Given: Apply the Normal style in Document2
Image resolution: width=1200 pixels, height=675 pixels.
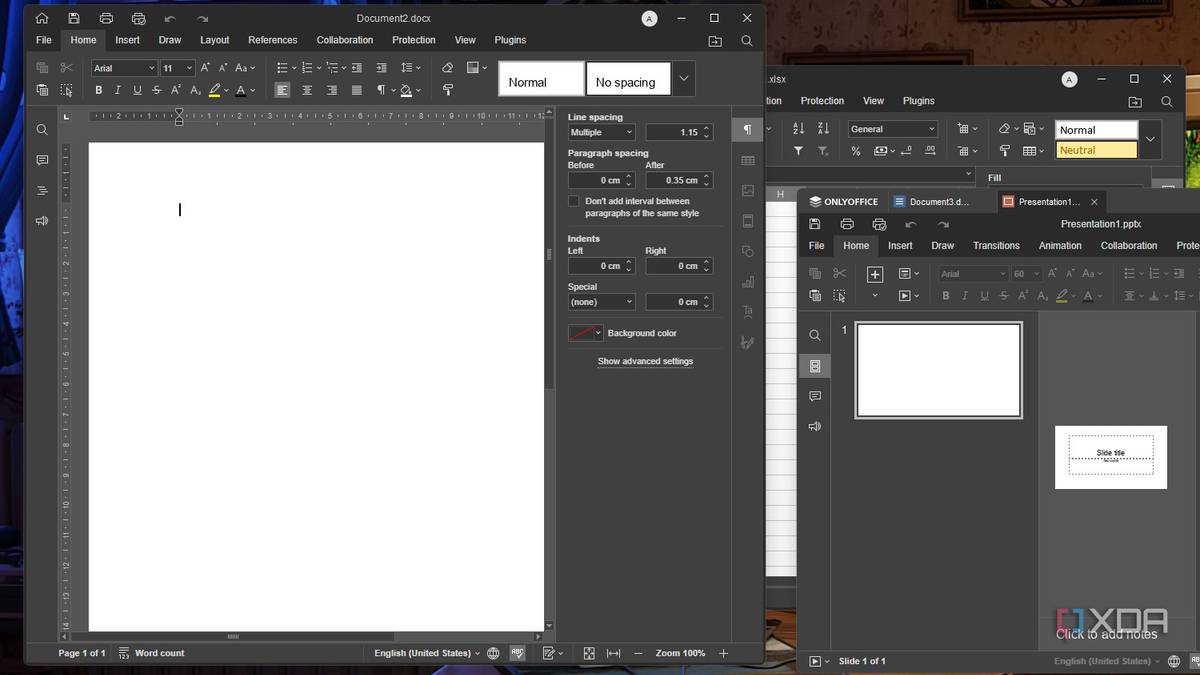Looking at the screenshot, I should 541,79.
